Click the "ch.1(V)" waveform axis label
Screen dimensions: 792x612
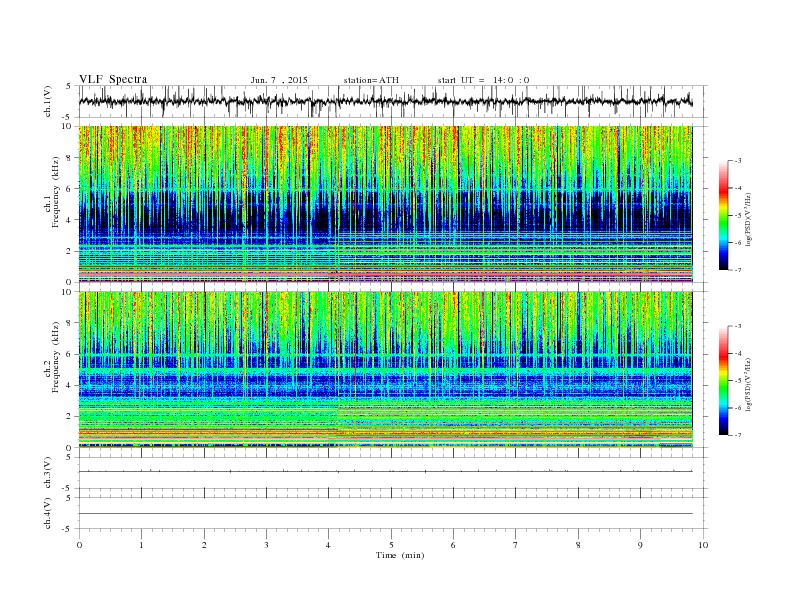pyautogui.click(x=48, y=101)
